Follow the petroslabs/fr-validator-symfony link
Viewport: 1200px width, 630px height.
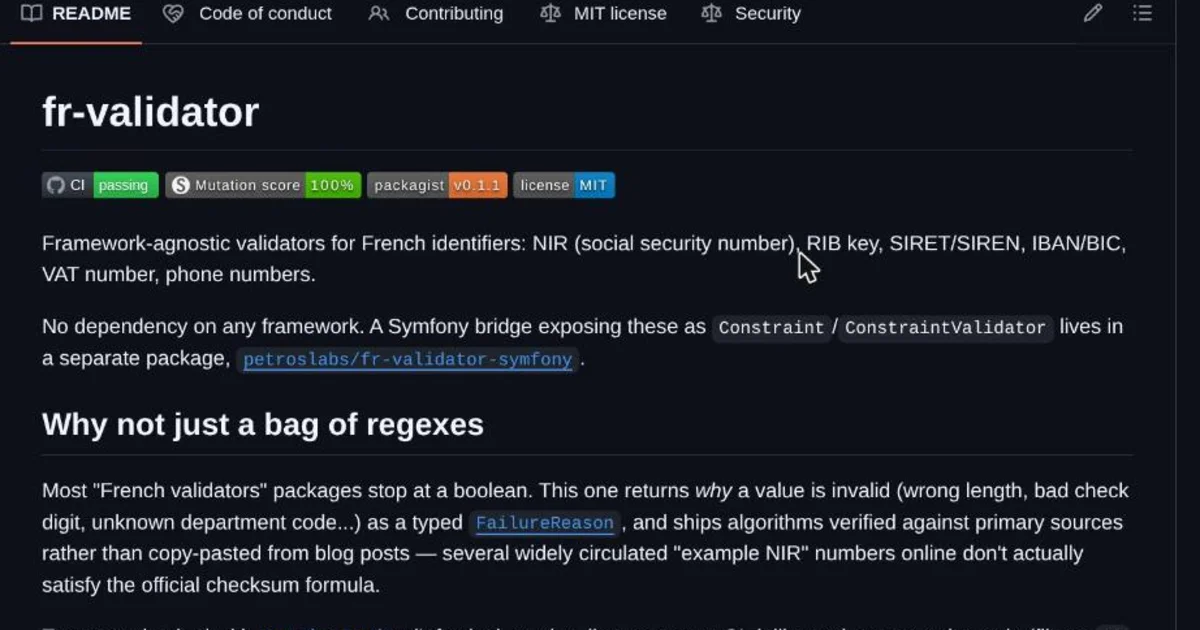point(408,360)
